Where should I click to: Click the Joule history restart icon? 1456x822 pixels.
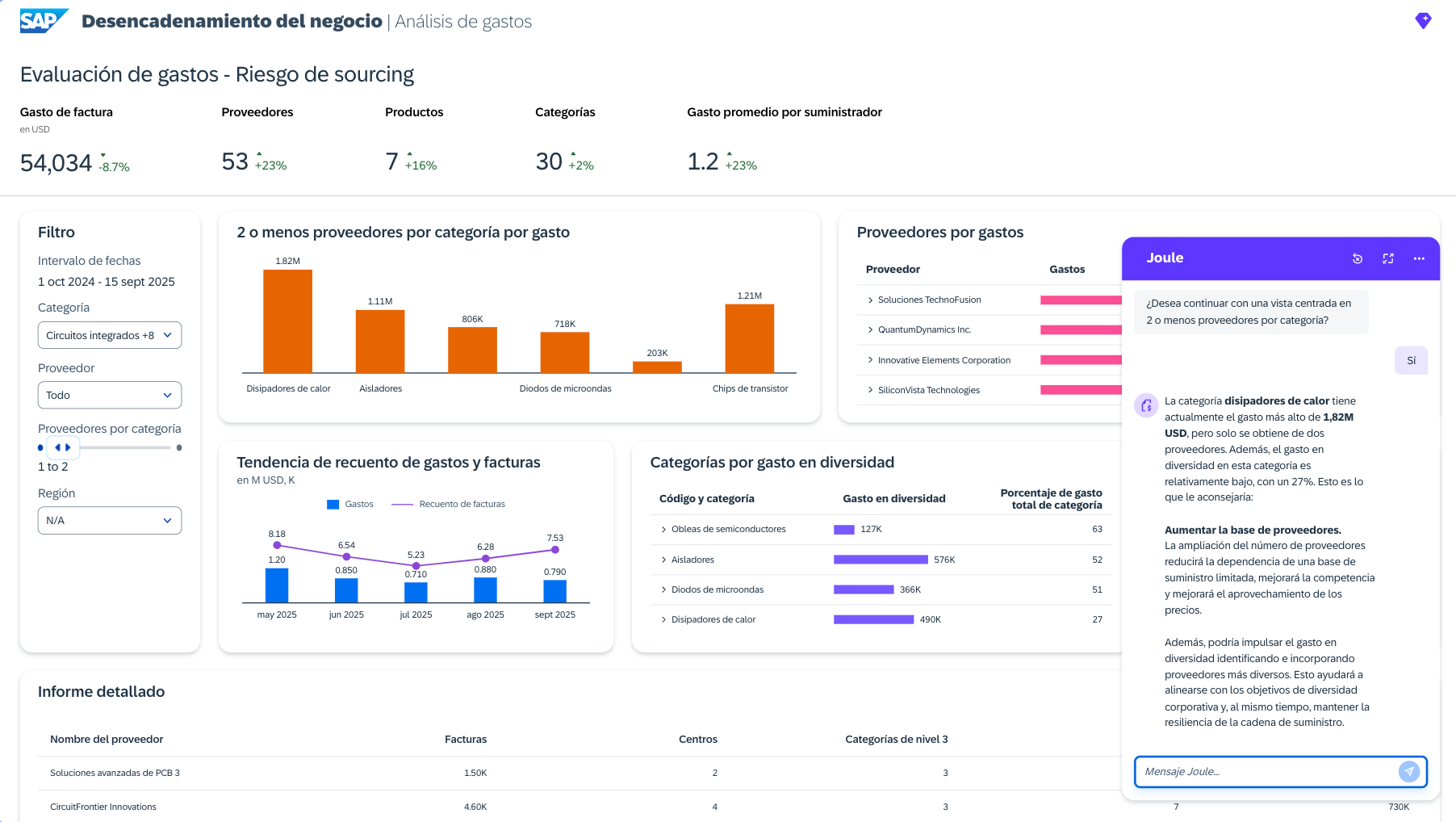[x=1358, y=258]
